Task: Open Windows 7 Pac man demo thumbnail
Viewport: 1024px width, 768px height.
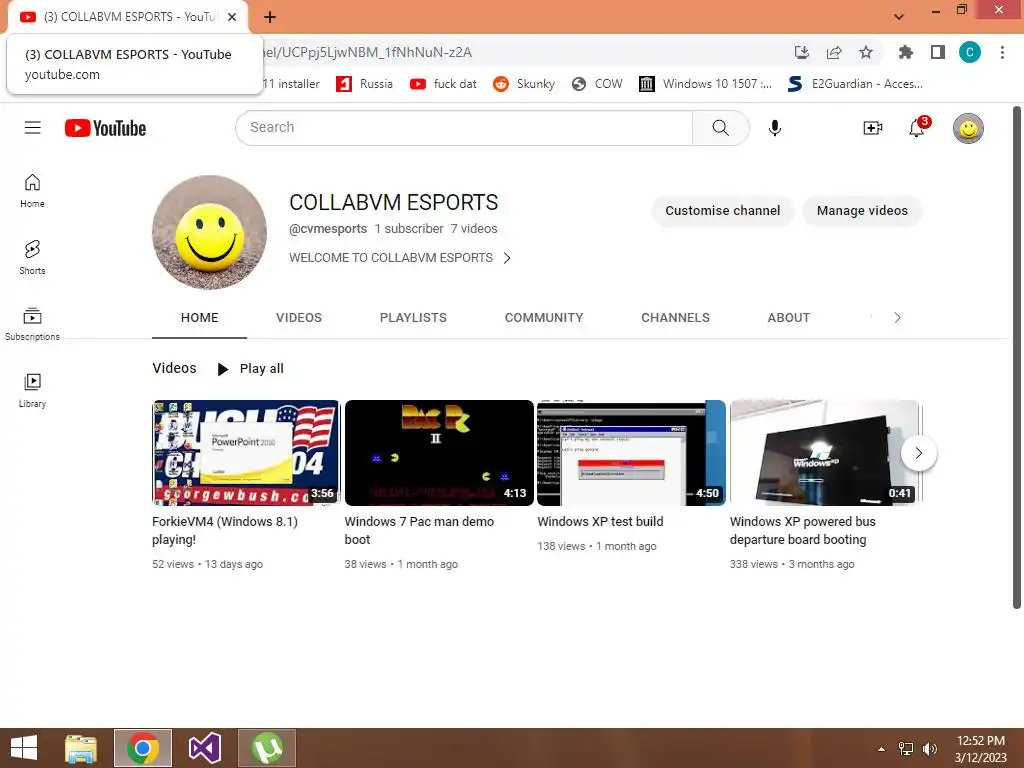Action: pos(439,453)
